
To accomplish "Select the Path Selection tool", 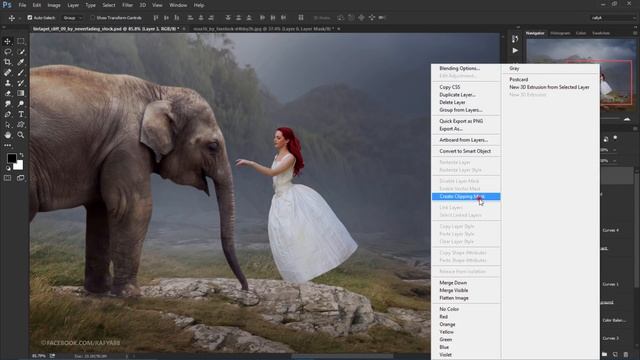I will pyautogui.click(x=7, y=125).
